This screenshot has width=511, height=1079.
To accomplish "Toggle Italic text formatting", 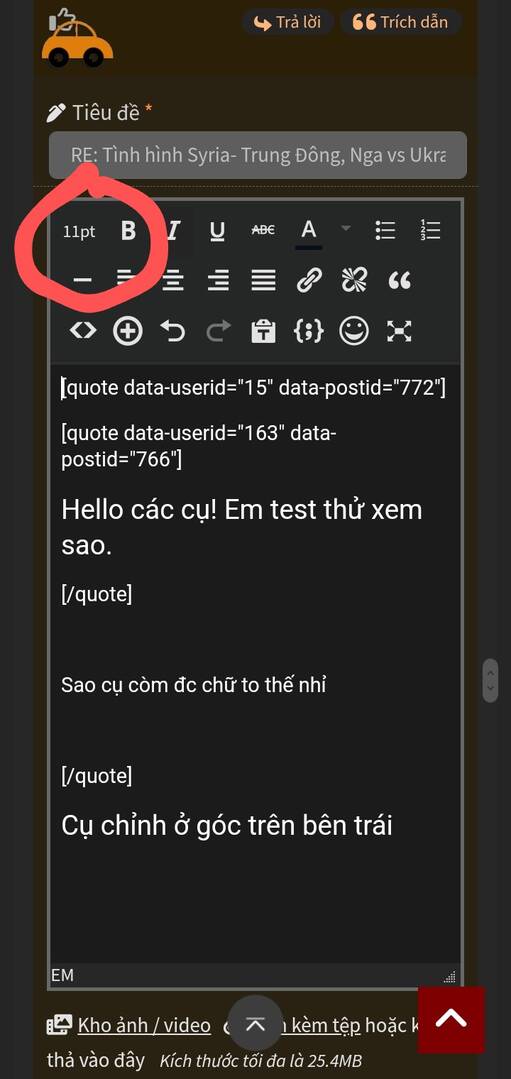I will [173, 231].
